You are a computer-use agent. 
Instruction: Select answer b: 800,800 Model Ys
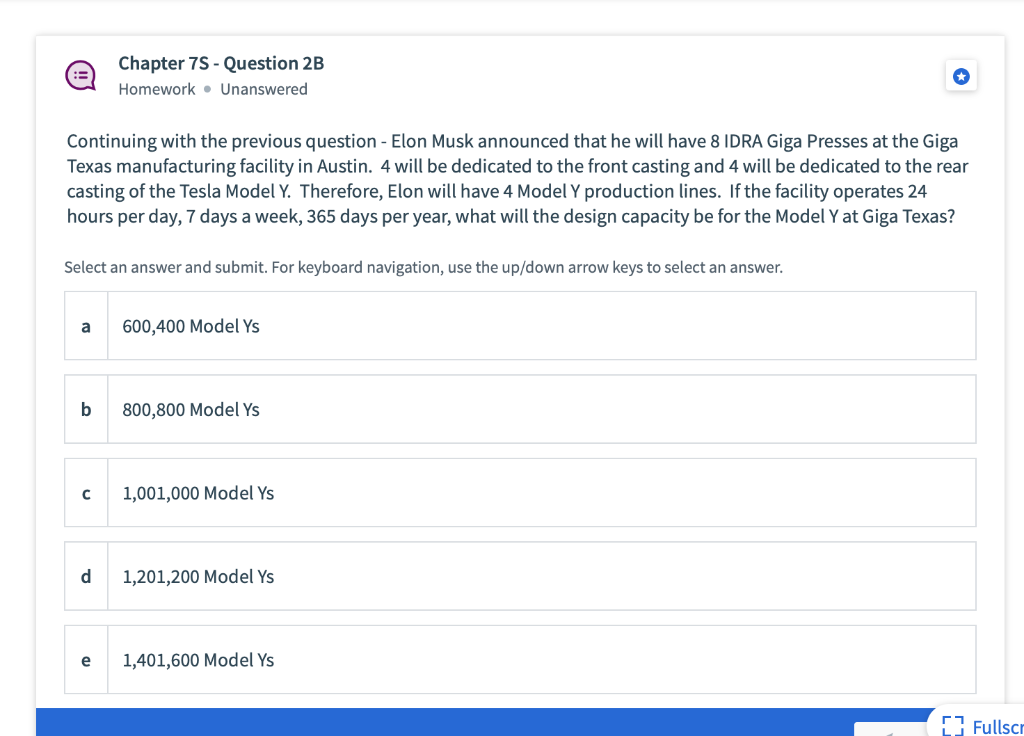pos(520,409)
